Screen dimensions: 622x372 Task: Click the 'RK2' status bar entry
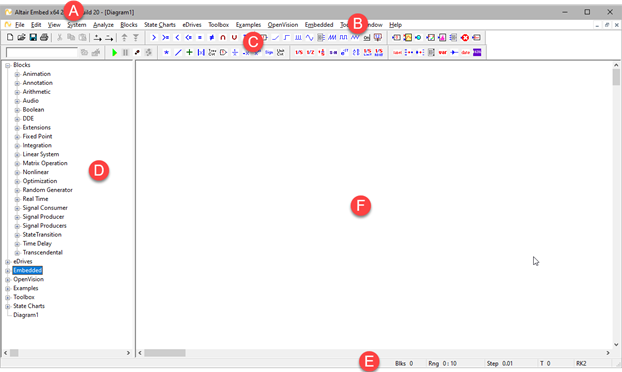coord(581,363)
